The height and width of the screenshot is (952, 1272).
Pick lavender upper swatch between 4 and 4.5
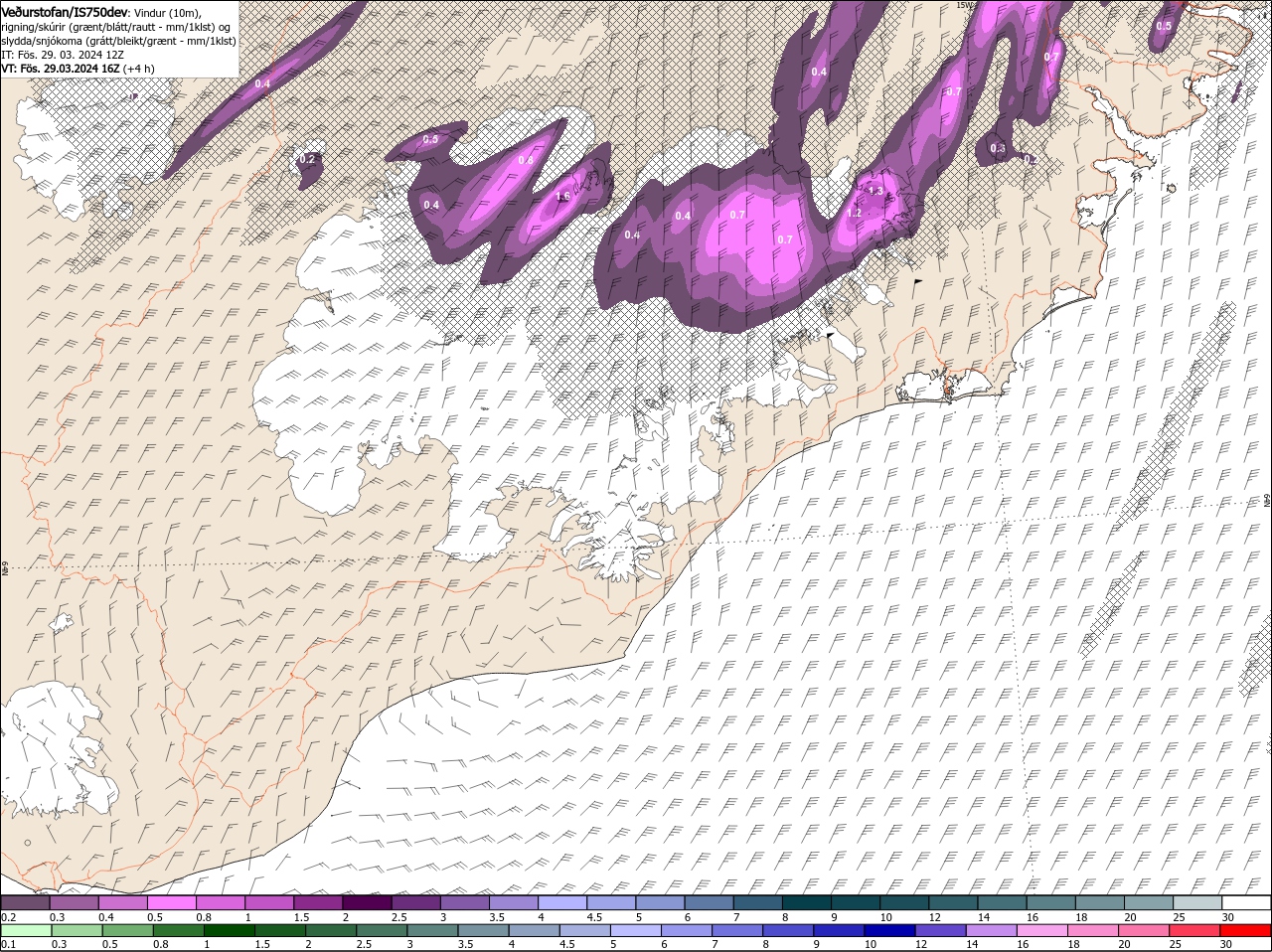562,902
